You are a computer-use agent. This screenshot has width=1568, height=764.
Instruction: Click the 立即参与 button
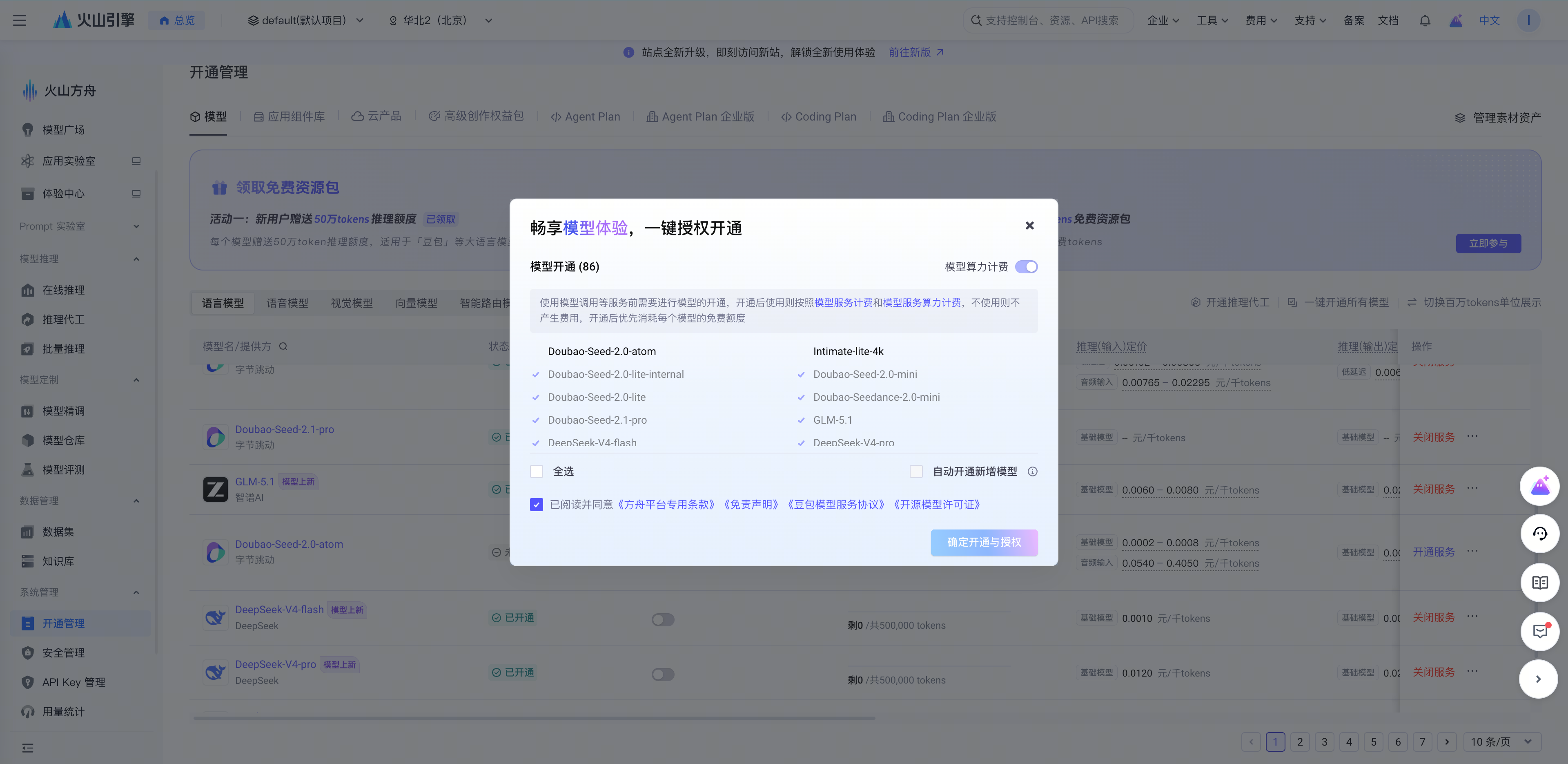(1488, 243)
